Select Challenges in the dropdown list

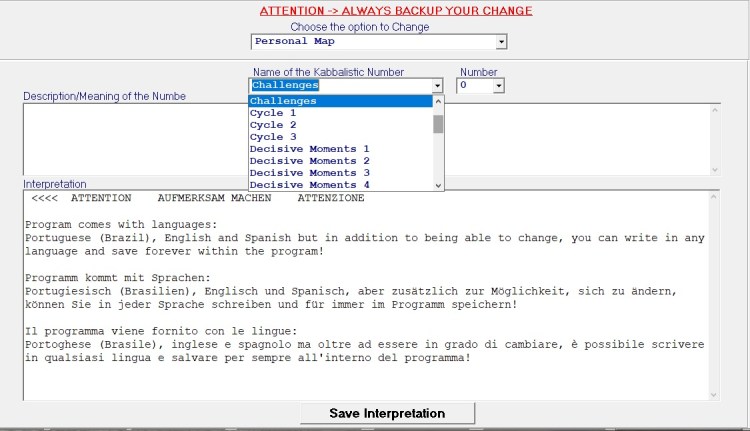coord(340,101)
